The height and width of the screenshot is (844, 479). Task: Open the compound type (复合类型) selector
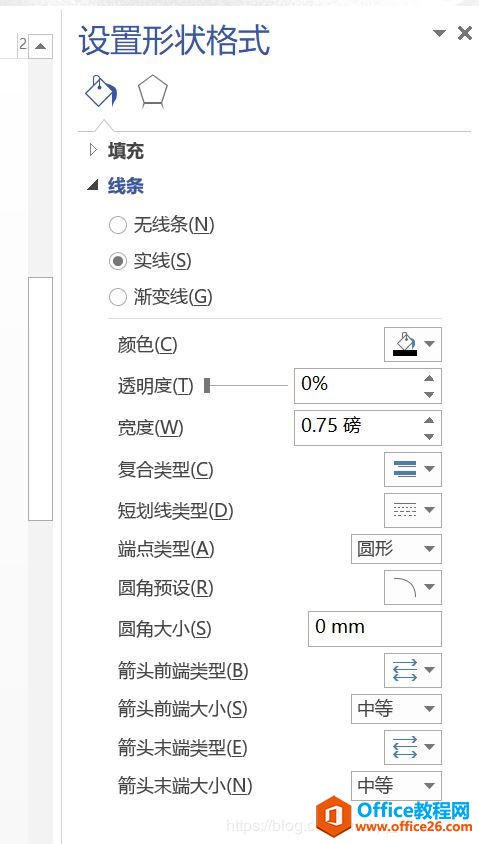click(413, 469)
